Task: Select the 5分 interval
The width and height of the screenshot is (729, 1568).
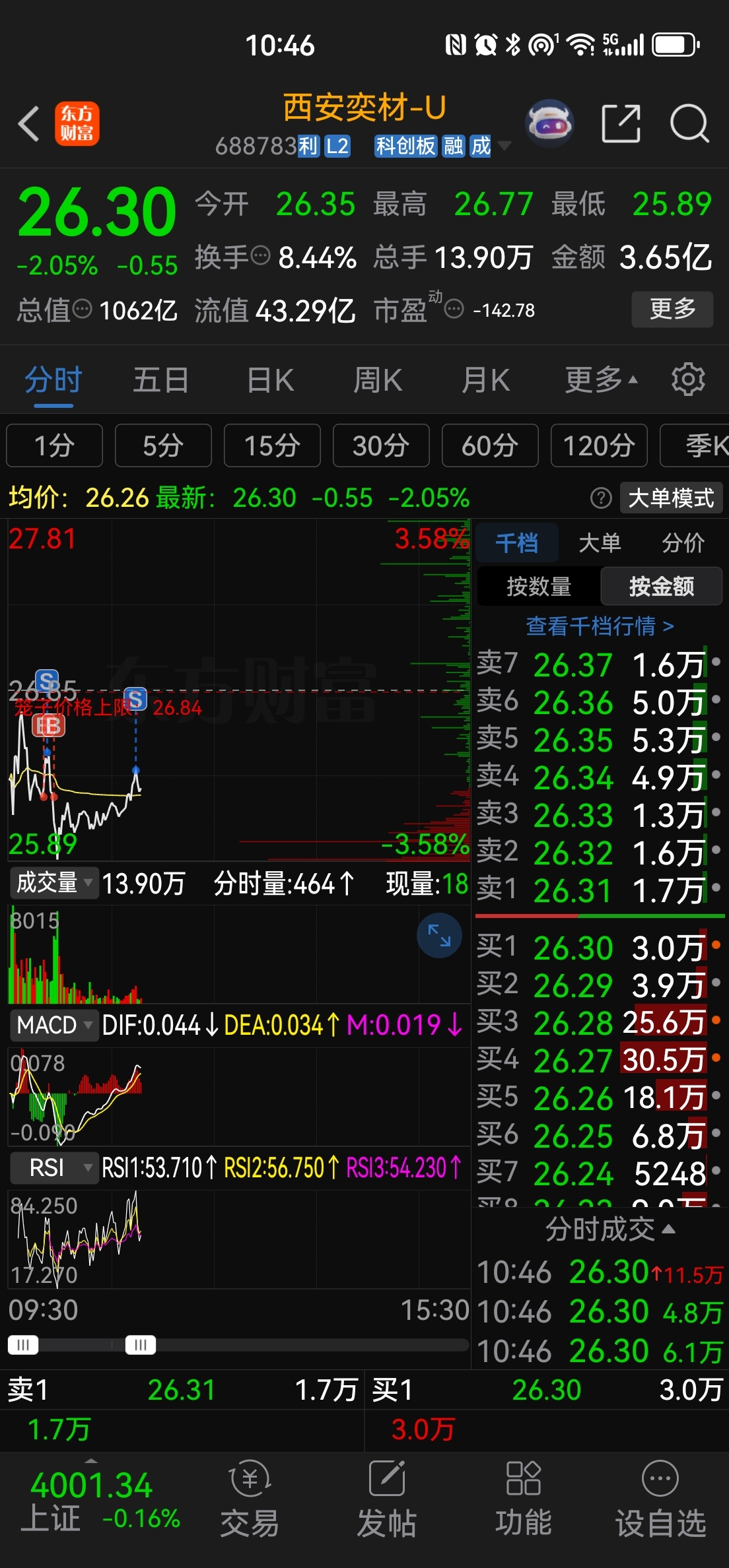Action: click(163, 445)
